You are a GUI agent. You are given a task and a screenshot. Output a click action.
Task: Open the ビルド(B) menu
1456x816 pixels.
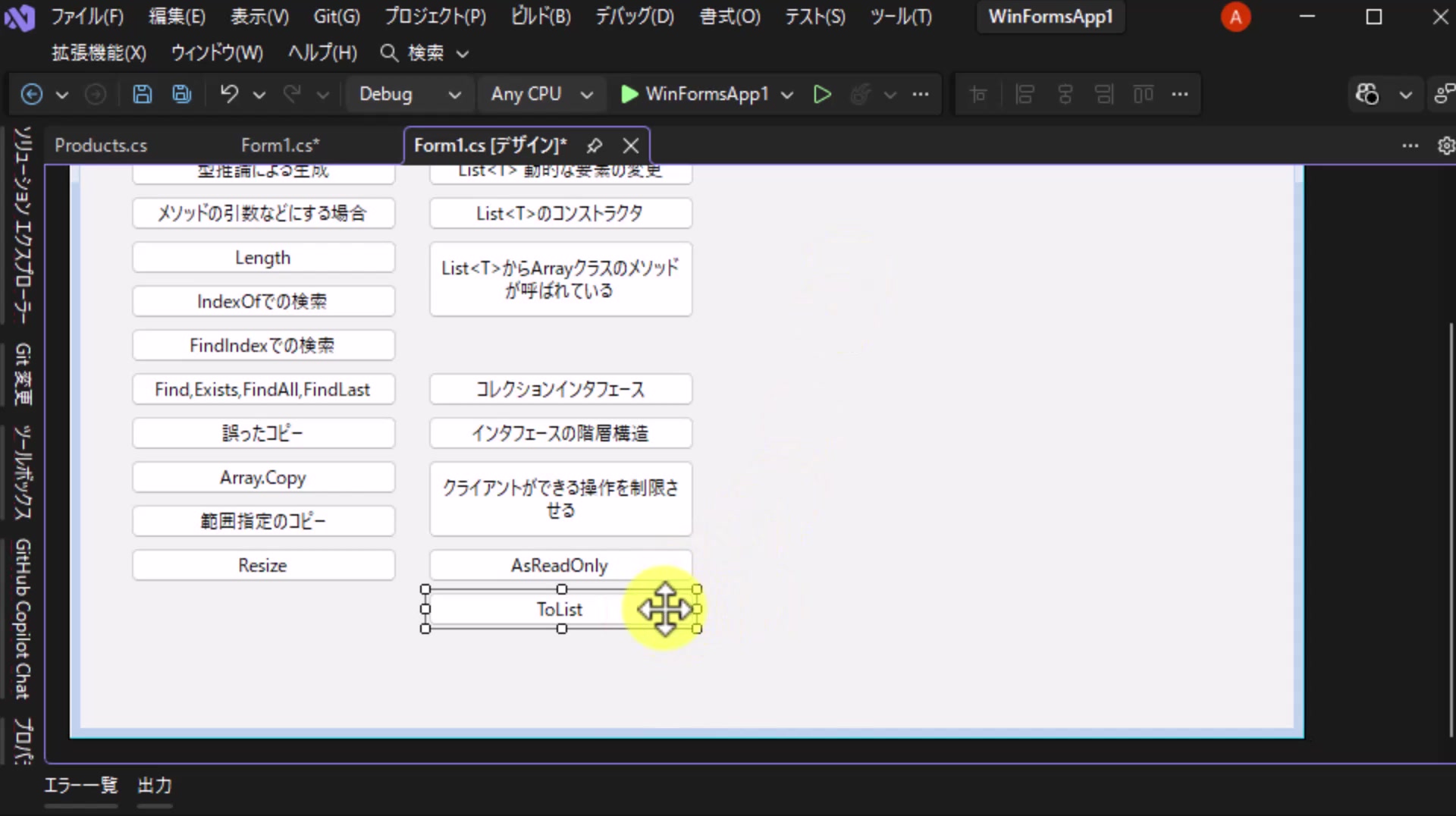coord(541,17)
